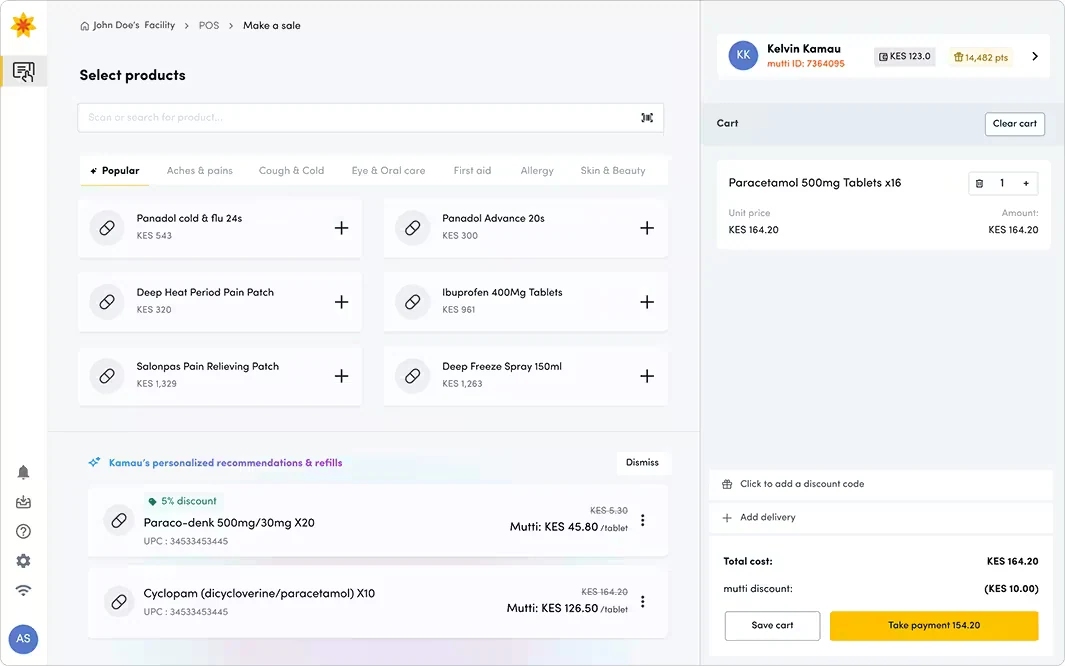Add Ibuprofen 400Mg Tablets to cart
Image resolution: width=1065 pixels, height=666 pixels.
point(647,302)
